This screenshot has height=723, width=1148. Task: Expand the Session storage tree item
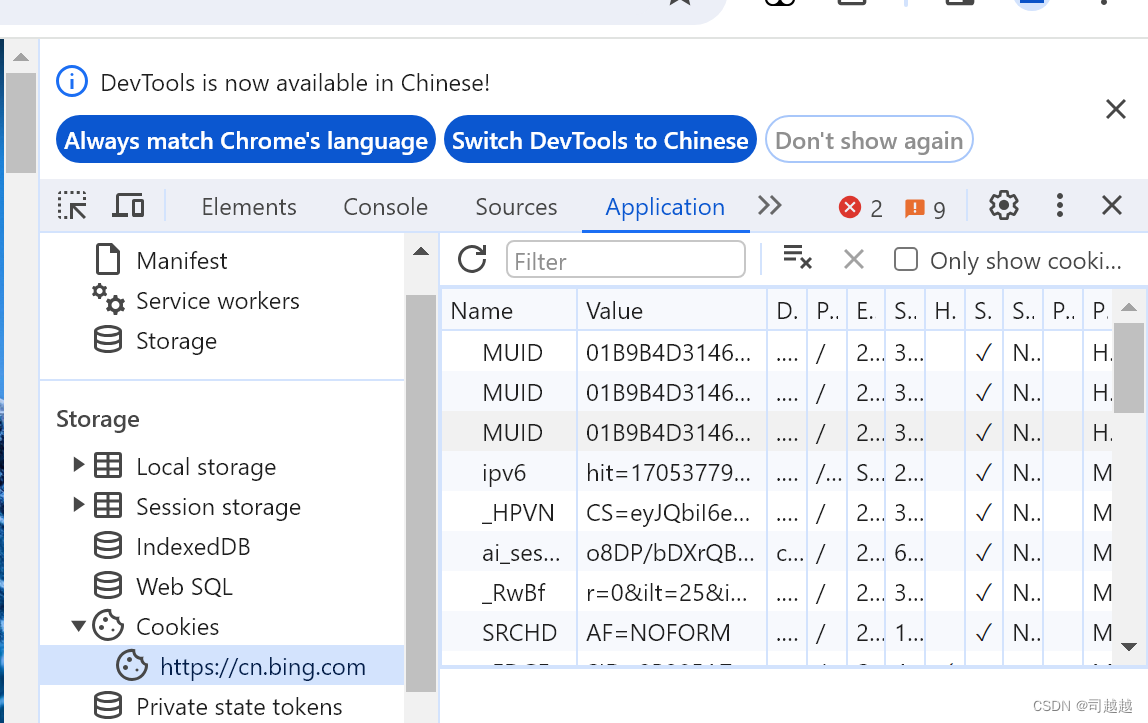79,506
